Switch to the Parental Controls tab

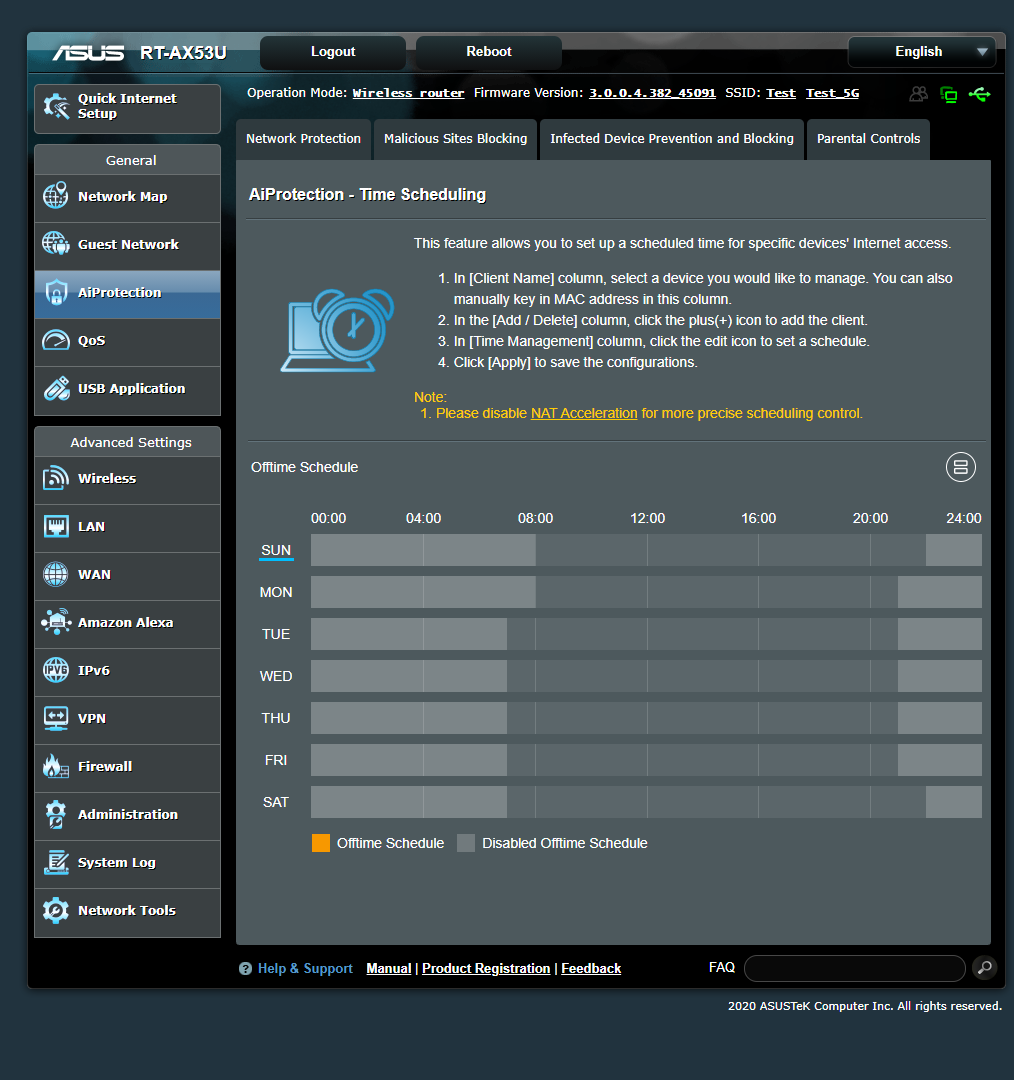point(867,139)
